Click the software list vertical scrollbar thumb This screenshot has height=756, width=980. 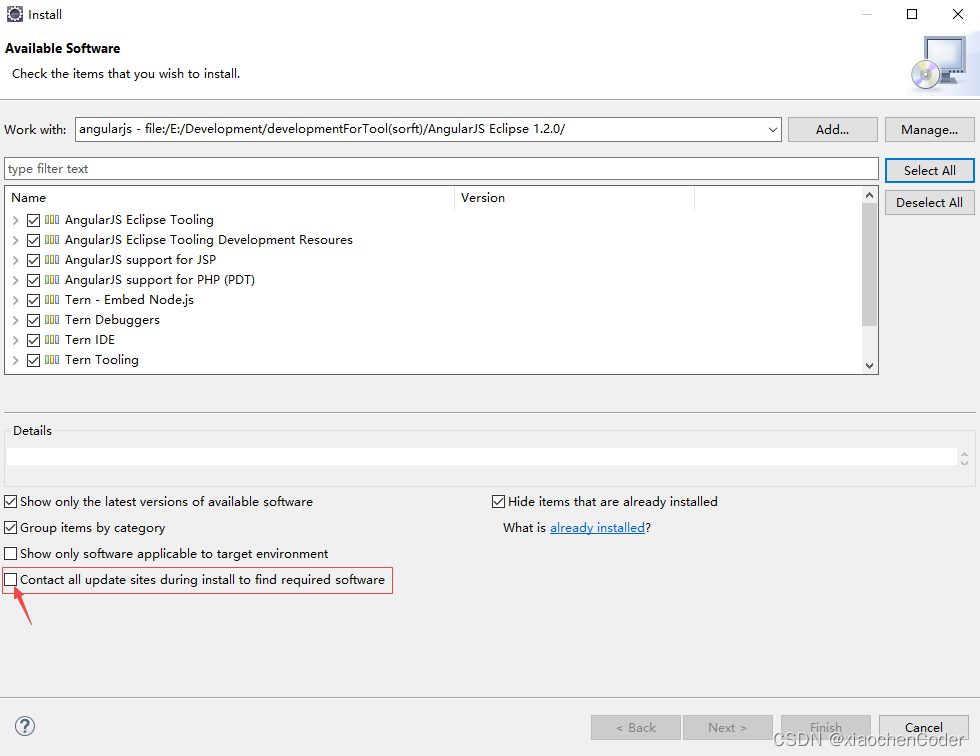coord(869,264)
